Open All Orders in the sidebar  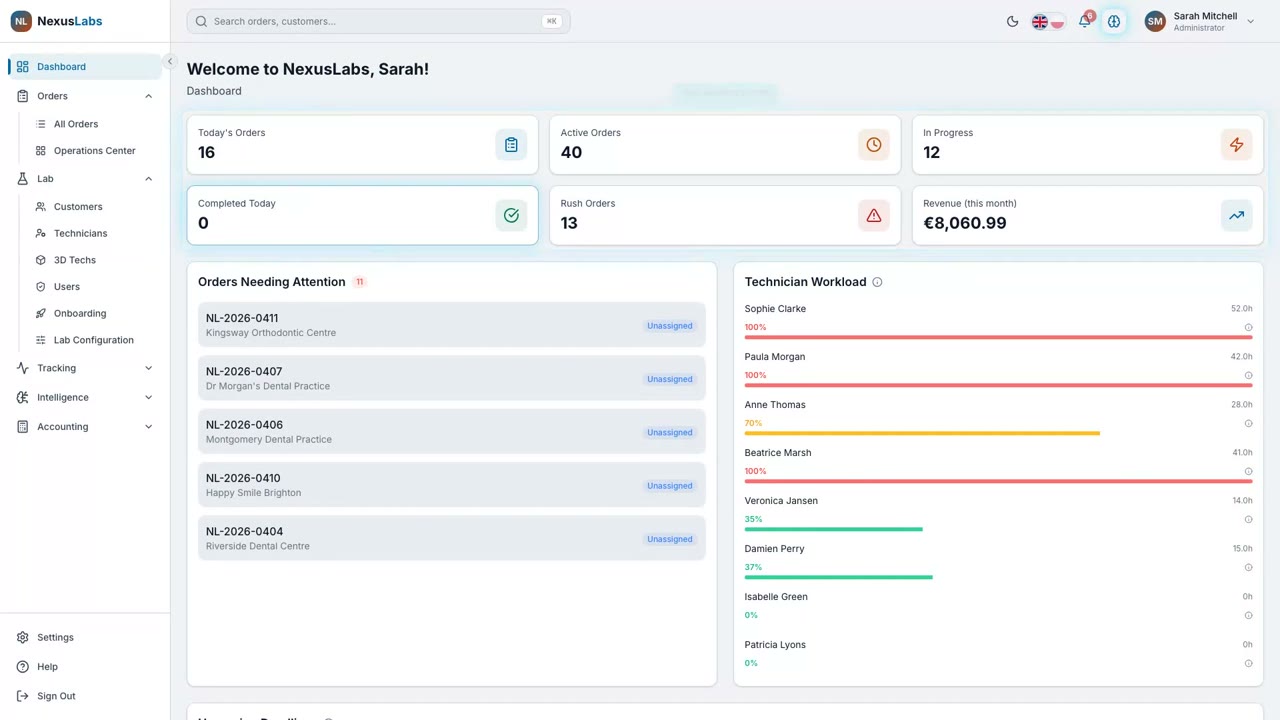tap(76, 124)
